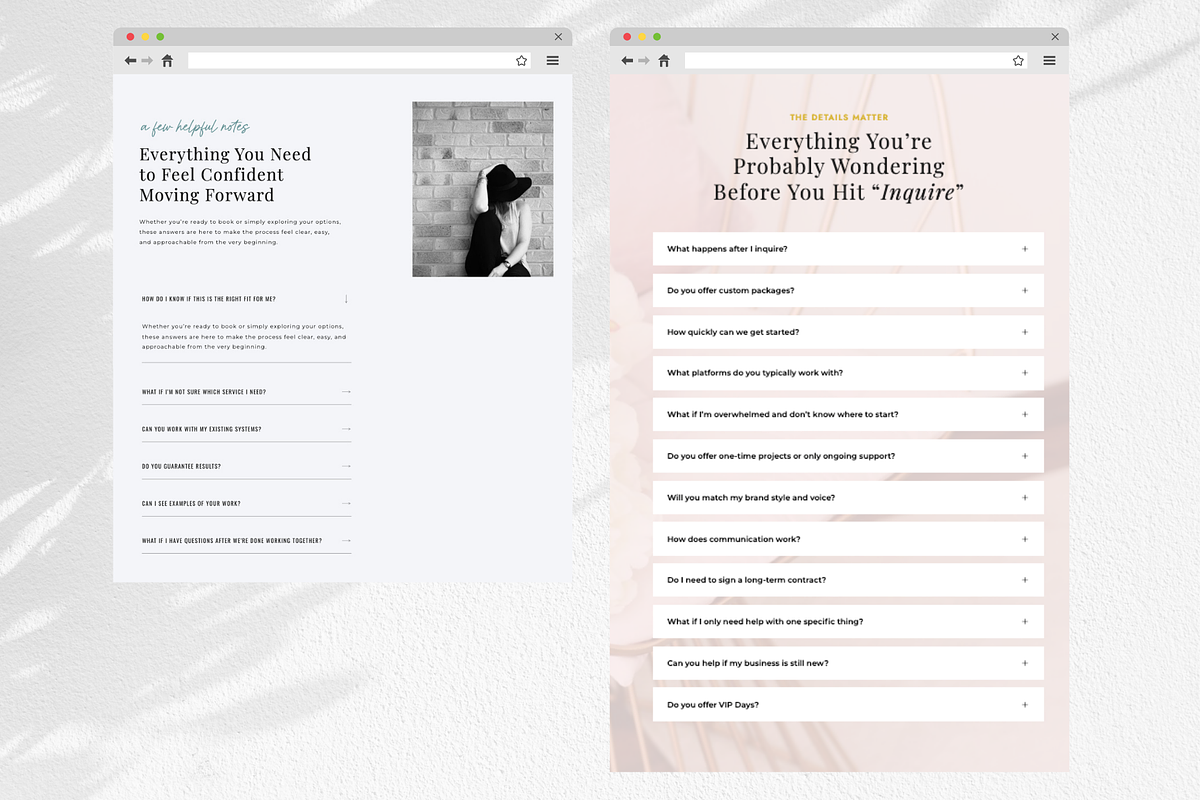1200x800 pixels.
Task: Close right browser window with X
Action: tap(1055, 37)
